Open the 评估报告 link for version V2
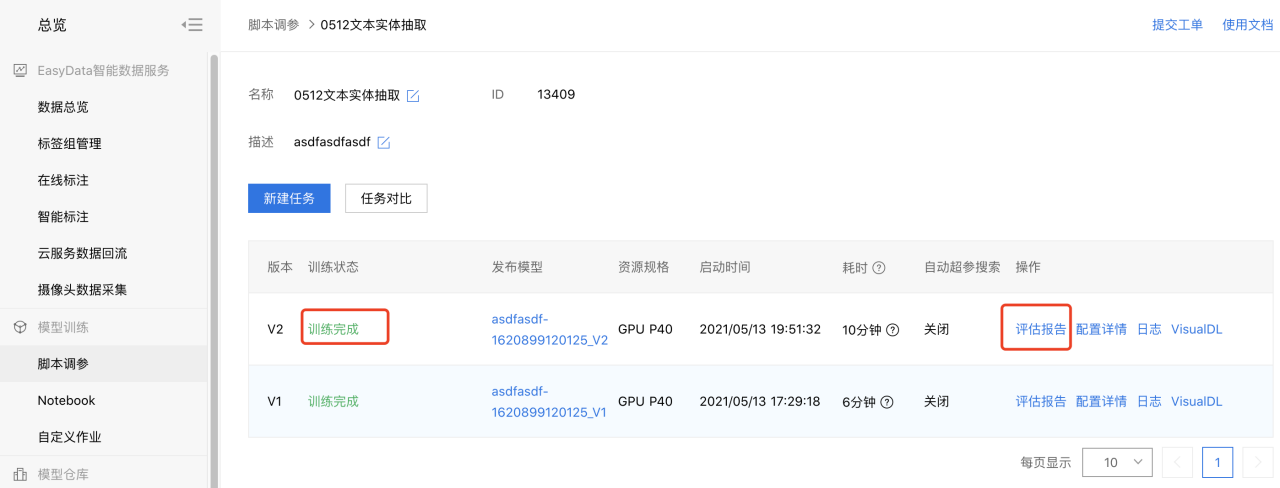Screen dimensions: 1280x488 click(1041, 329)
